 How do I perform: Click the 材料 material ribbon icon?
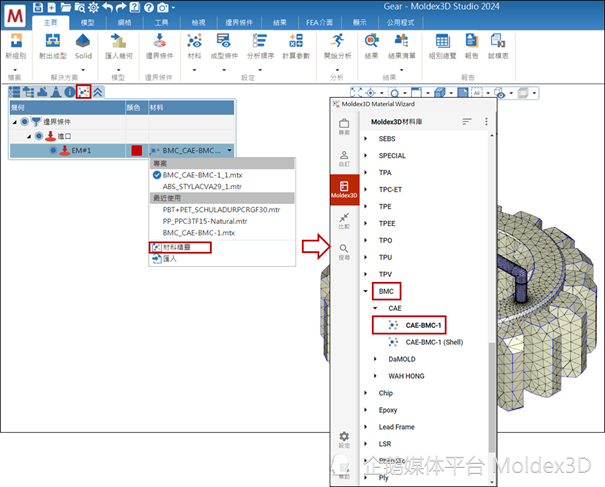click(194, 41)
